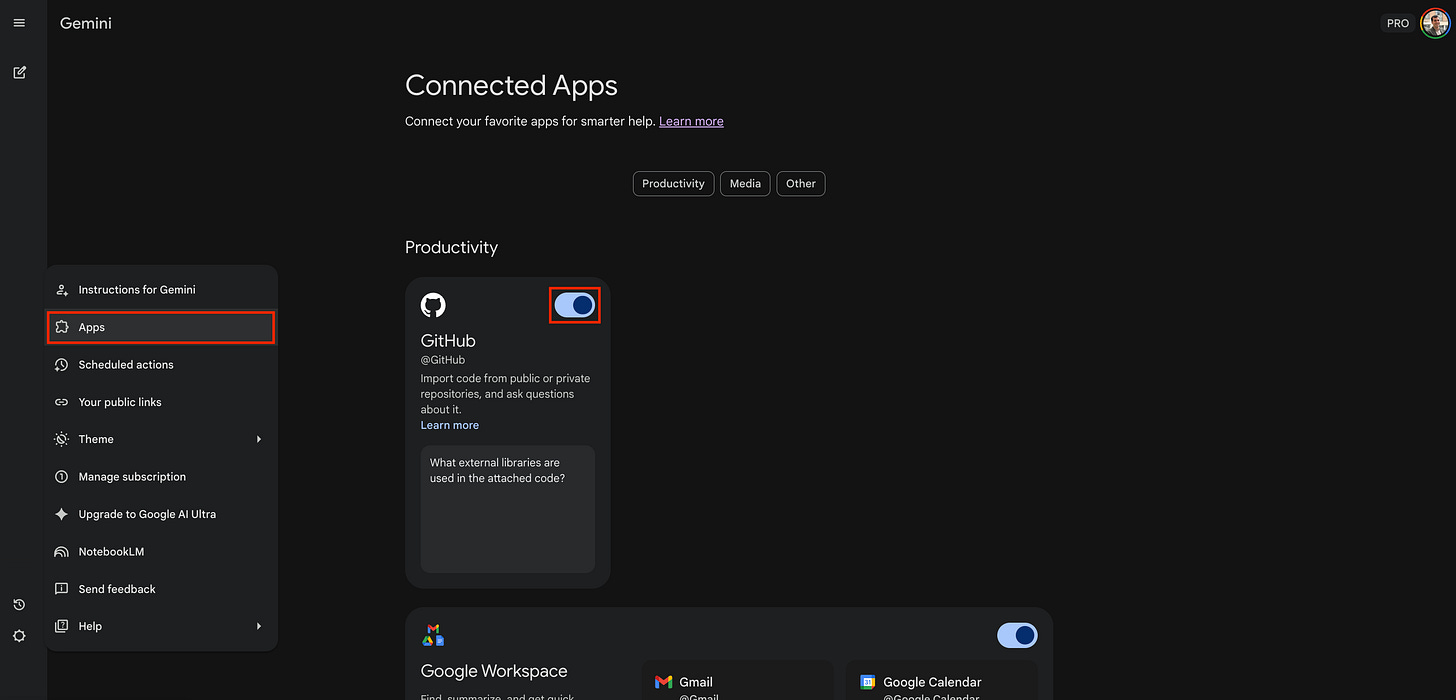This screenshot has height=700, width=1456.
Task: Click the GitHub logo icon
Action: 433,305
